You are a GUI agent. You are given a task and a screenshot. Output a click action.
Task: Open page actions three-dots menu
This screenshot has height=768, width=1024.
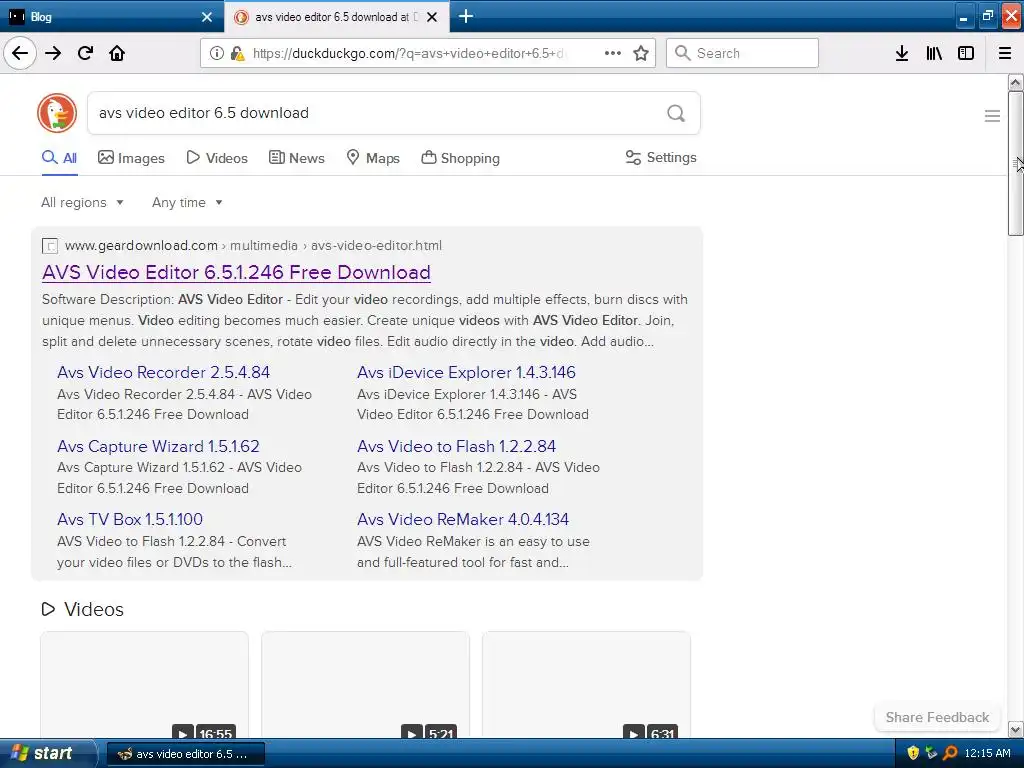[613, 53]
